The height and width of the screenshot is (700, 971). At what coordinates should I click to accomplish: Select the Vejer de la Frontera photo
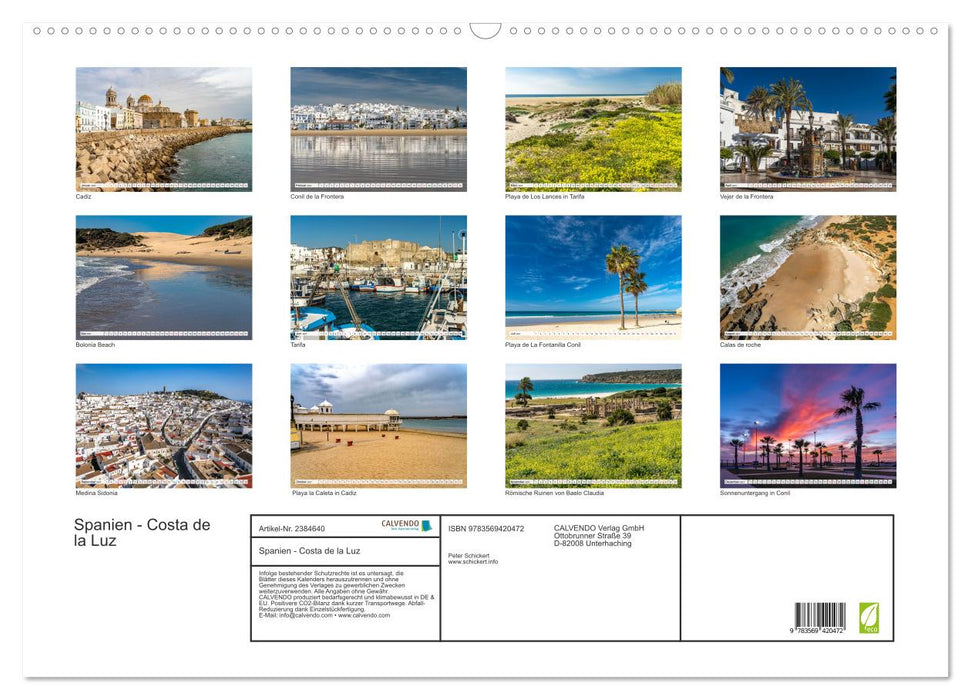(808, 129)
